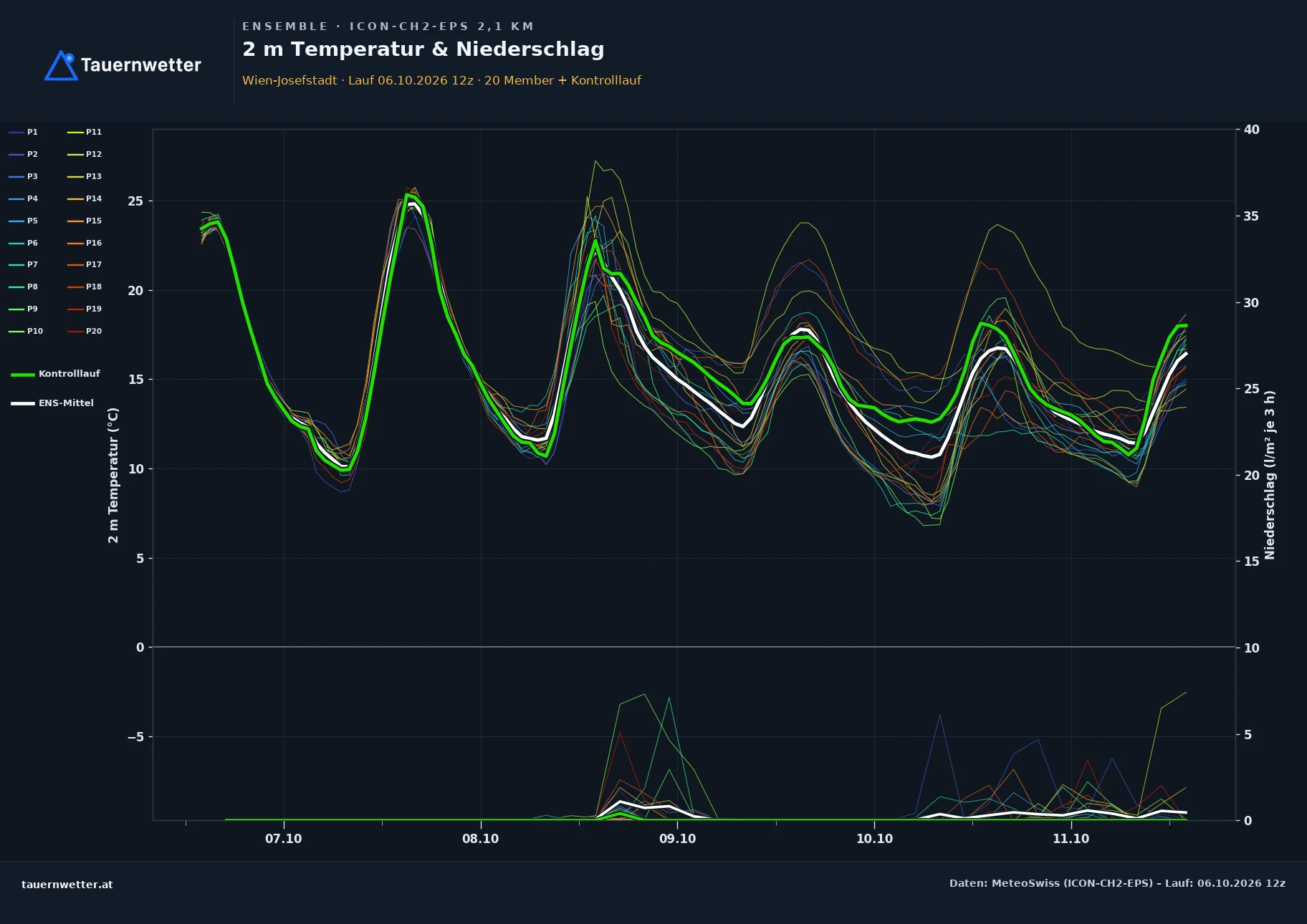Viewport: 1307px width, 924px height.
Task: Click the P10 legend entry
Action: point(26,331)
